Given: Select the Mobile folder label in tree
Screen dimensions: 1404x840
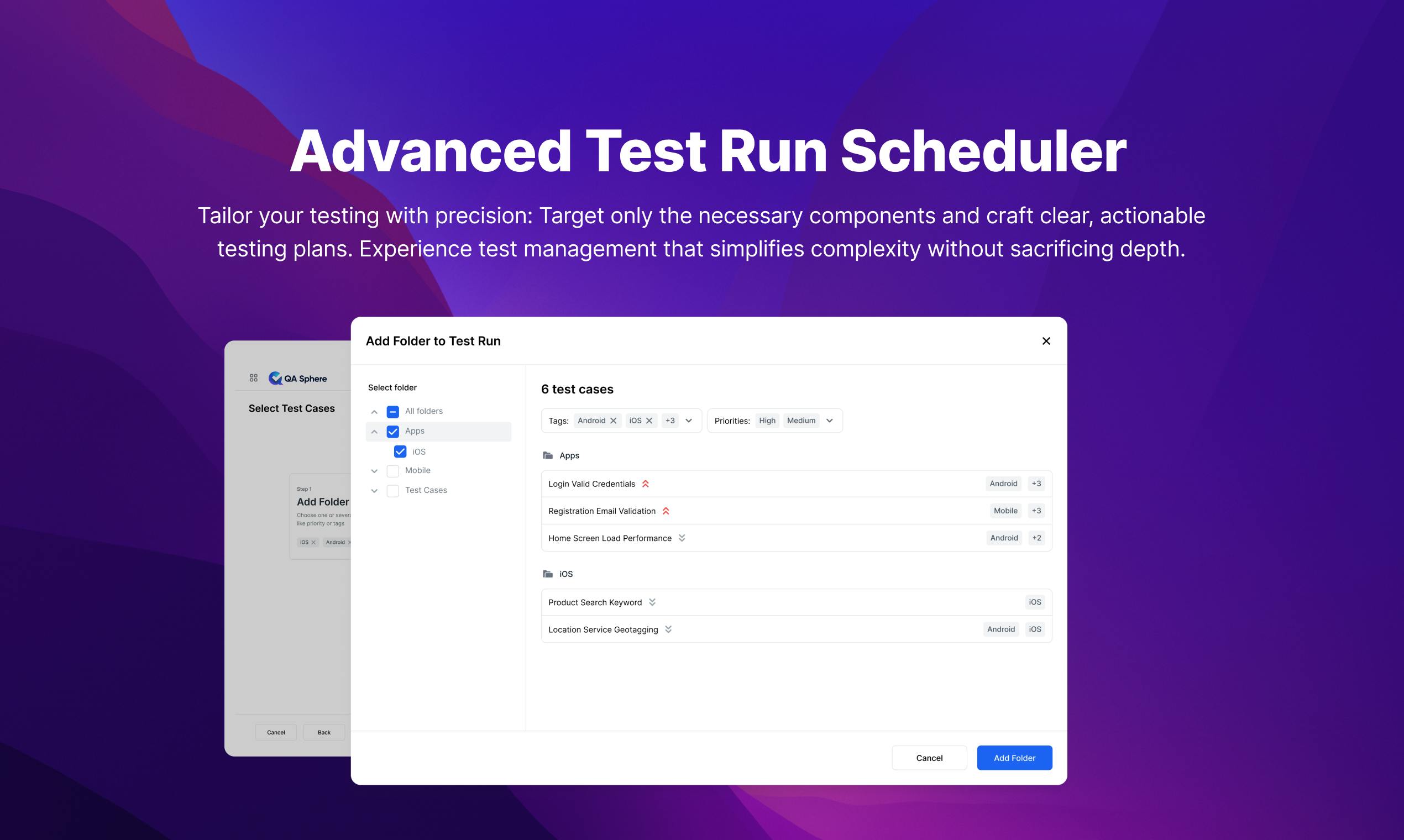Looking at the screenshot, I should click(418, 470).
